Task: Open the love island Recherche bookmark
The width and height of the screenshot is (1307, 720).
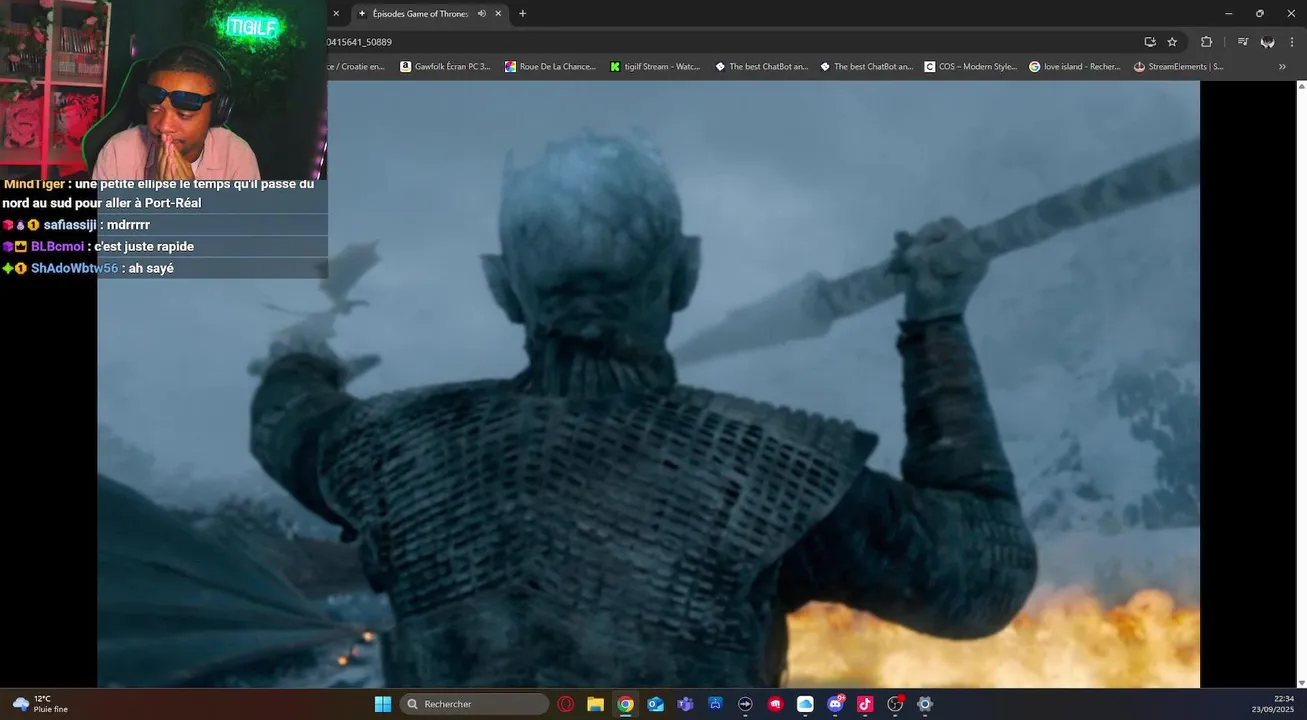Action: (1075, 67)
